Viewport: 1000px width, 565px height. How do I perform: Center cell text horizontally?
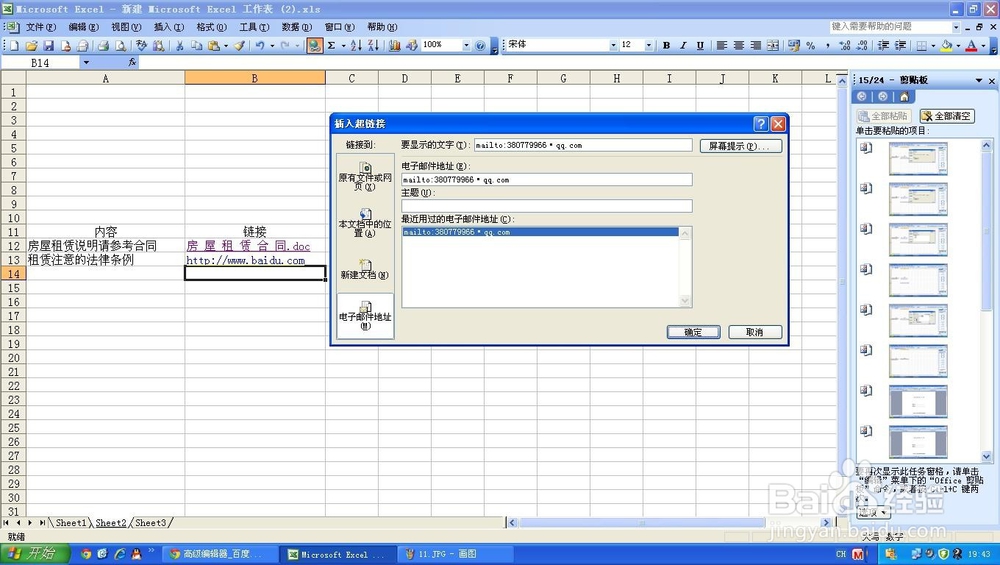(739, 45)
